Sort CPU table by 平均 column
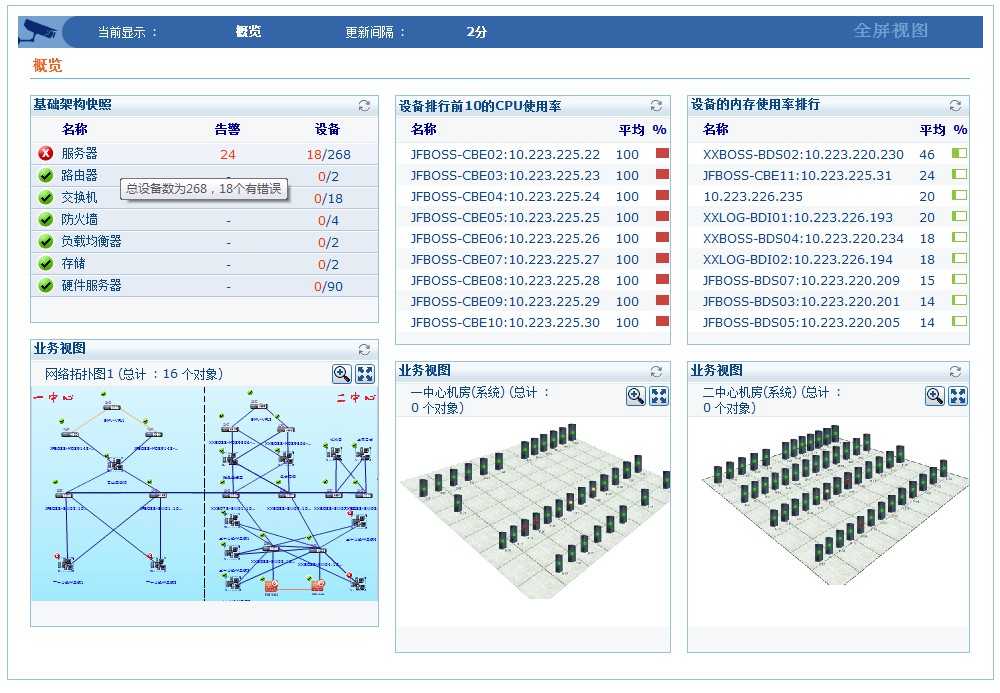This screenshot has width=1000, height=693. pos(631,130)
